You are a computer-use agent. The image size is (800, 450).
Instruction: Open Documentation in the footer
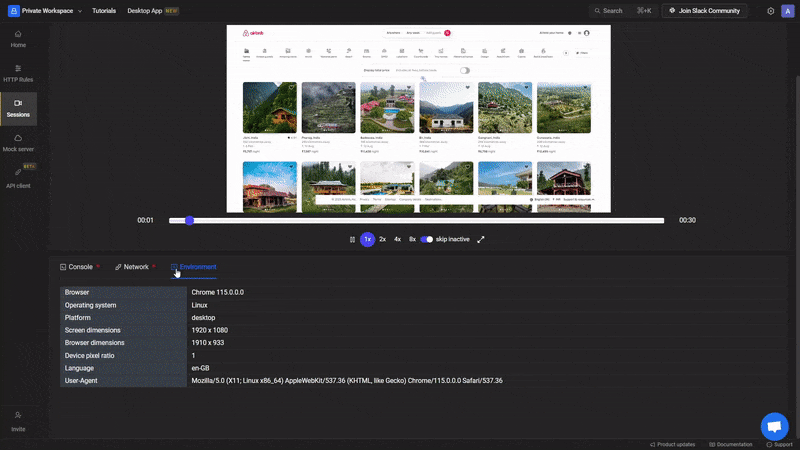coord(731,444)
